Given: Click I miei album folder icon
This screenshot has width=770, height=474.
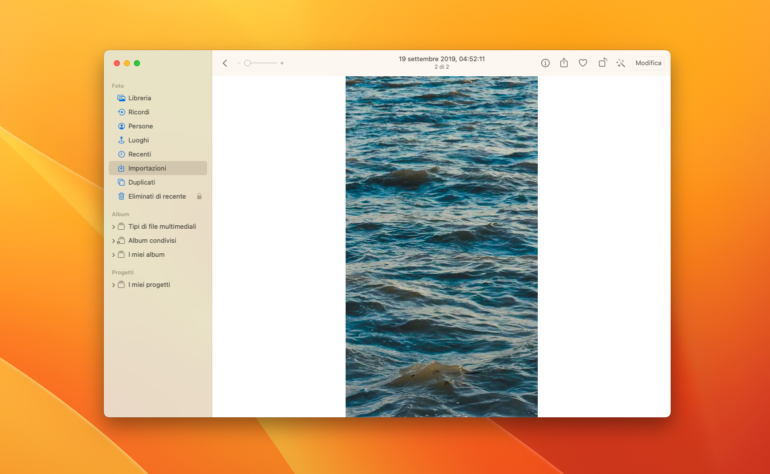Looking at the screenshot, I should (x=121, y=254).
